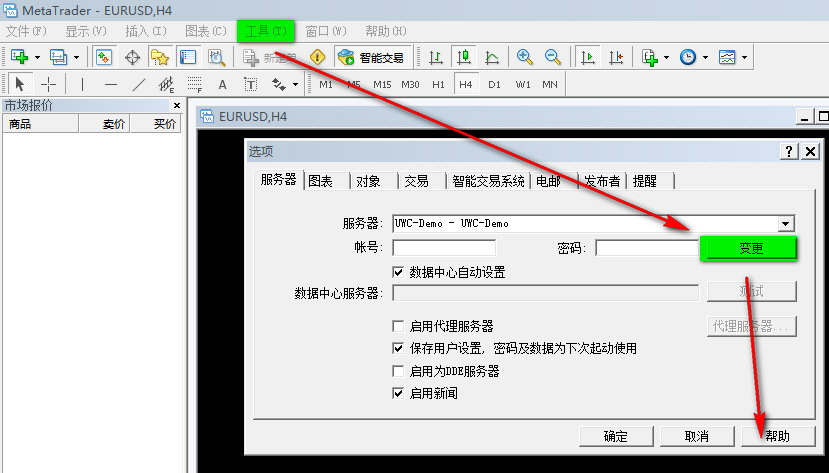
Task: Select the D1 timeframe button
Action: coord(494,85)
